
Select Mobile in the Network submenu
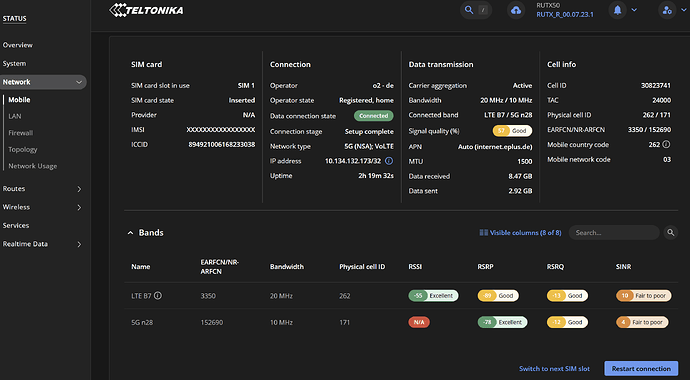click(19, 100)
